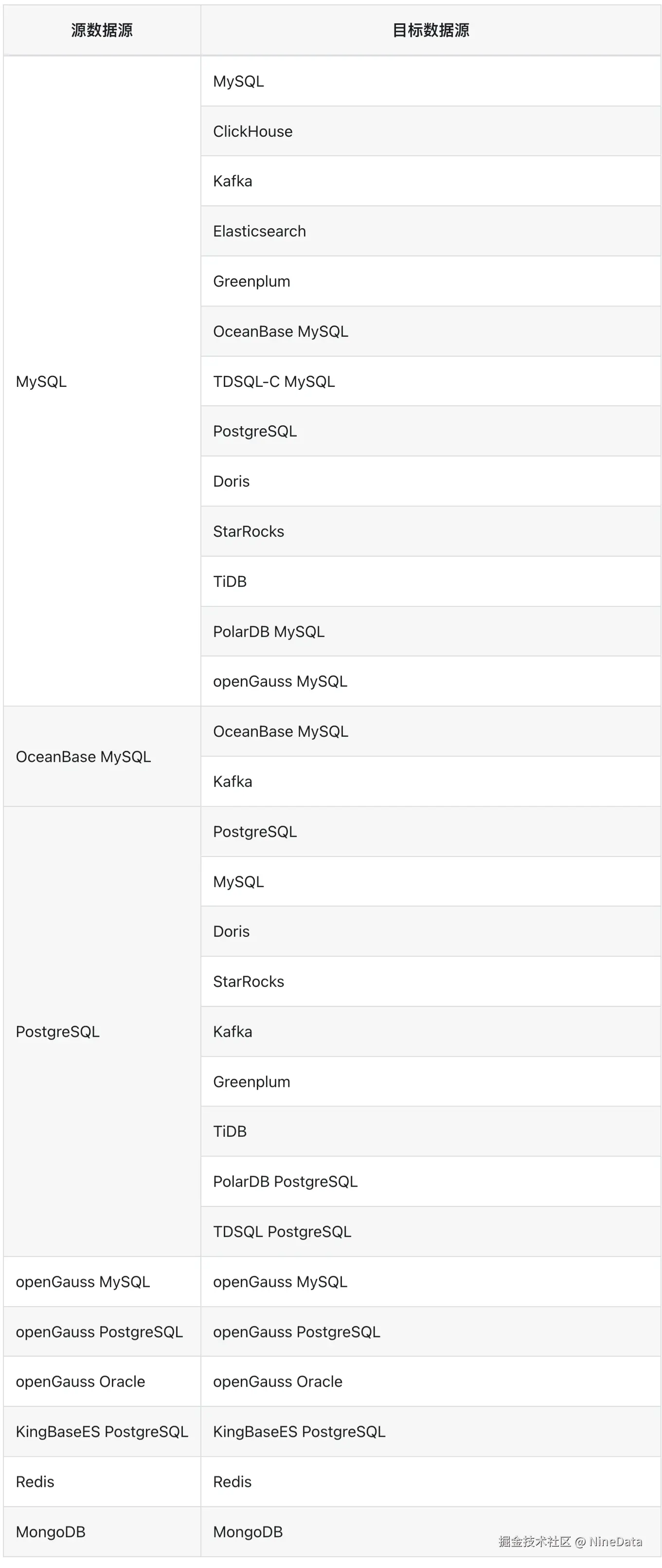Select the Redis target cell
Viewport: 662px width, 1568px height.
coord(431,1482)
